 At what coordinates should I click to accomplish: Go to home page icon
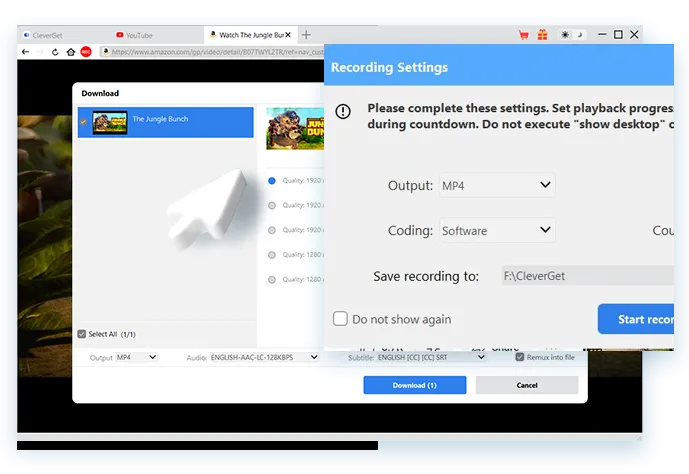71,52
